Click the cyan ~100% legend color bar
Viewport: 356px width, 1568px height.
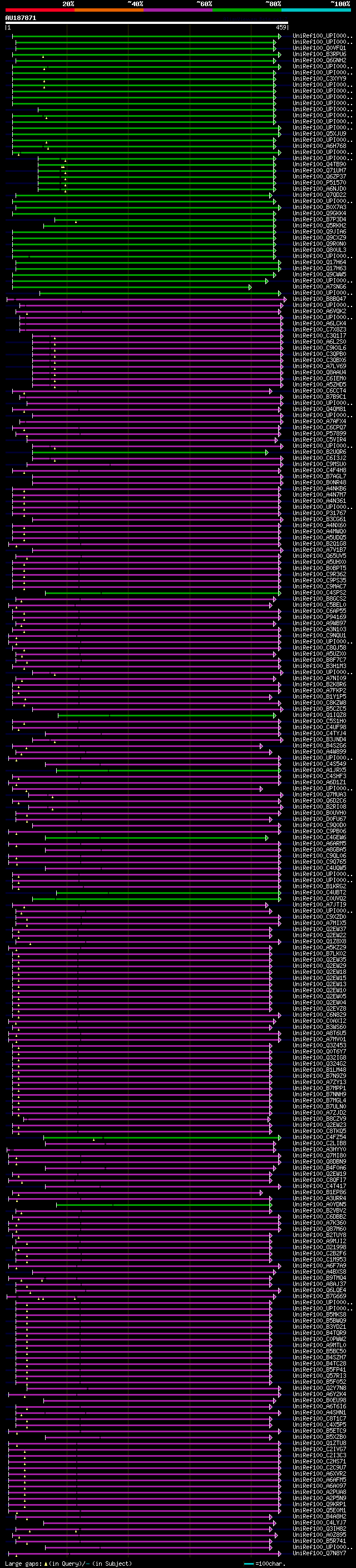tap(317, 10)
